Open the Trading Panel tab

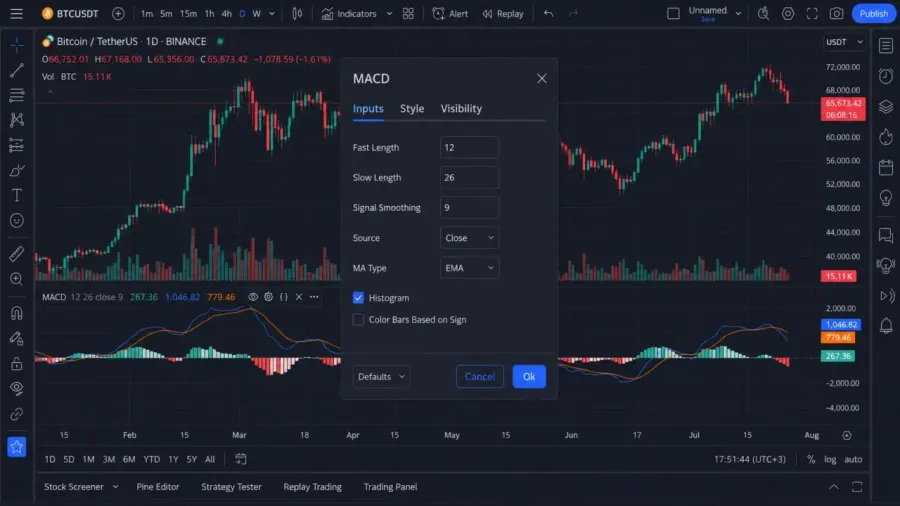pos(390,486)
